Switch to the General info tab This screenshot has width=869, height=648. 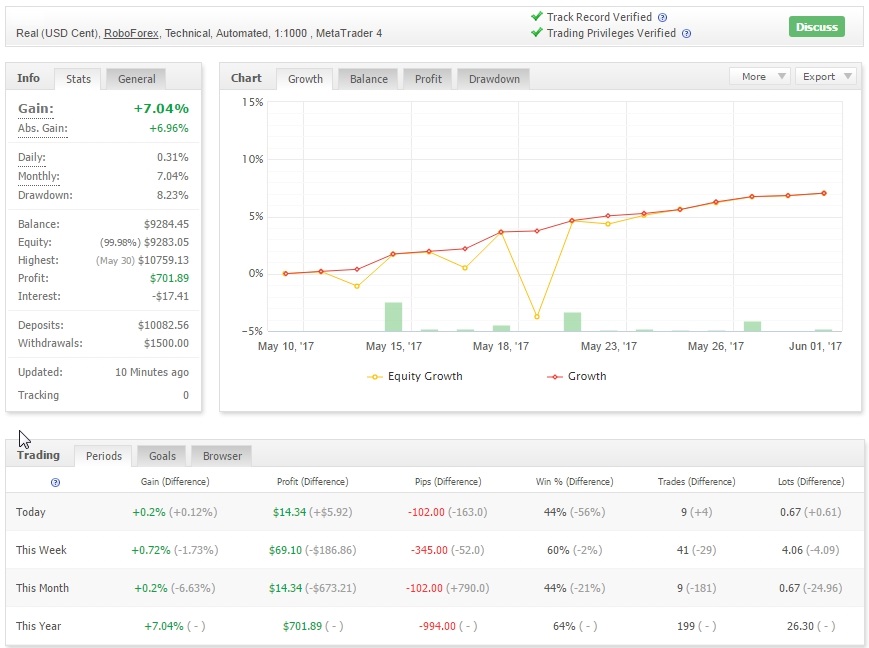tap(137, 79)
